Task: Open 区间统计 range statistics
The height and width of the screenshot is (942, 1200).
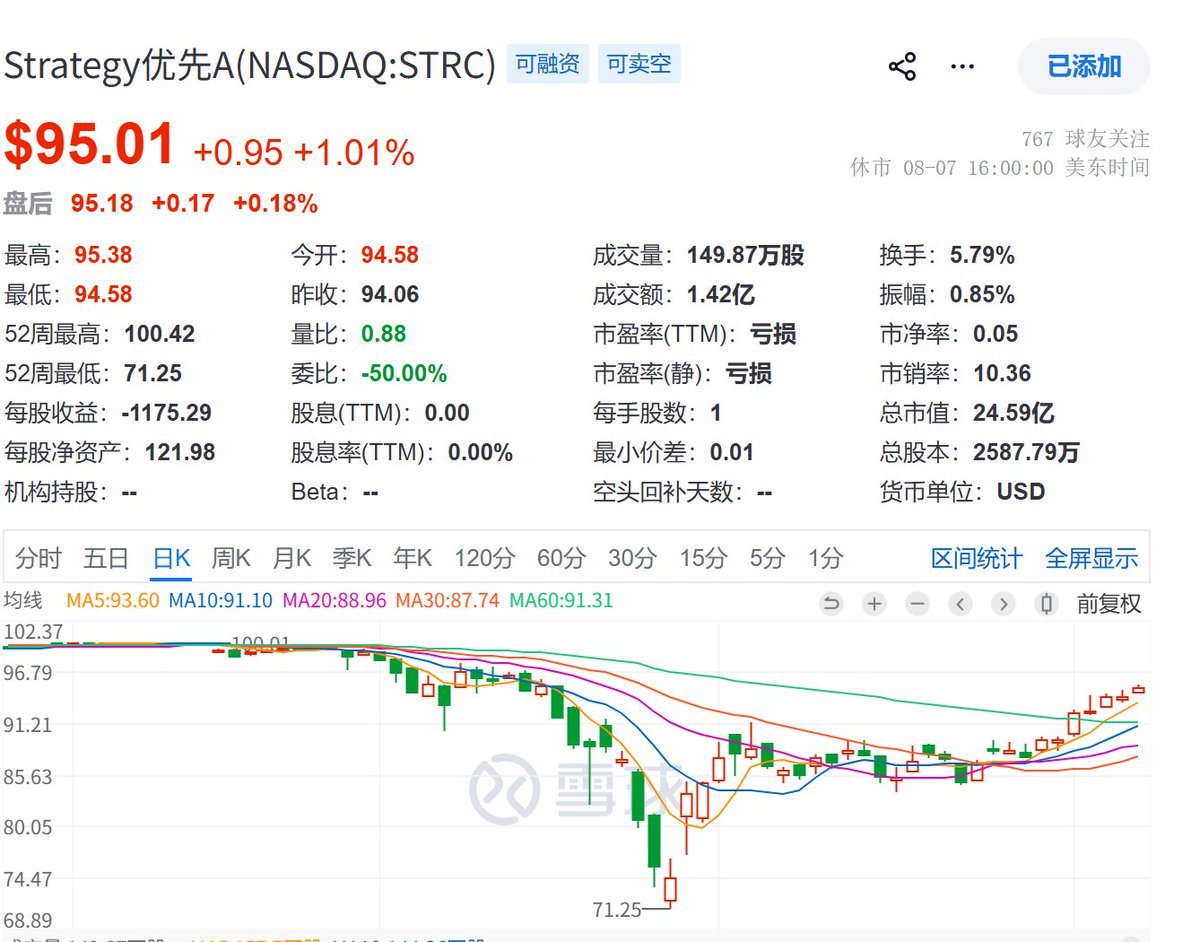Action: tap(977, 558)
